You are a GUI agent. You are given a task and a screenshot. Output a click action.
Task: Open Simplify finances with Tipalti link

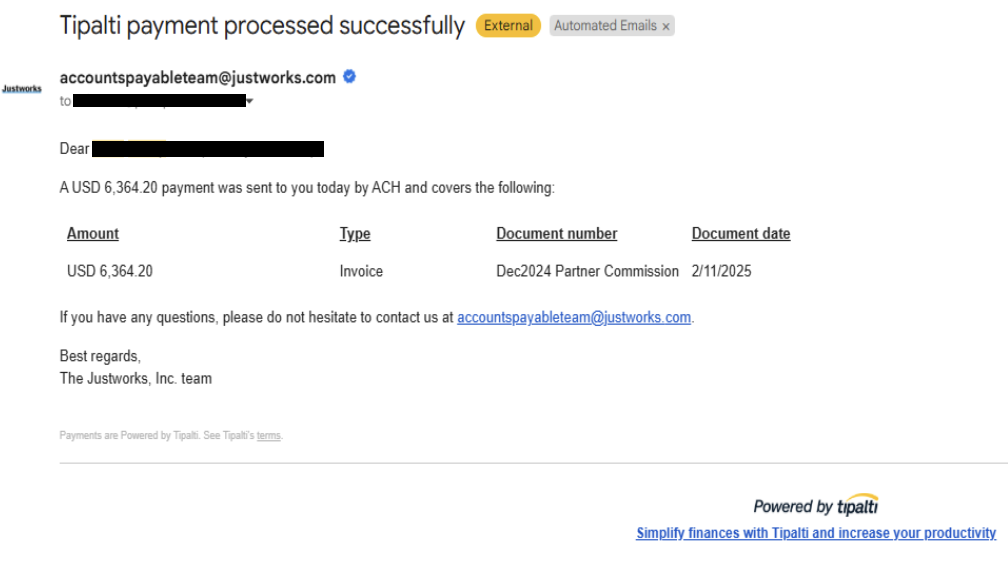tap(816, 533)
